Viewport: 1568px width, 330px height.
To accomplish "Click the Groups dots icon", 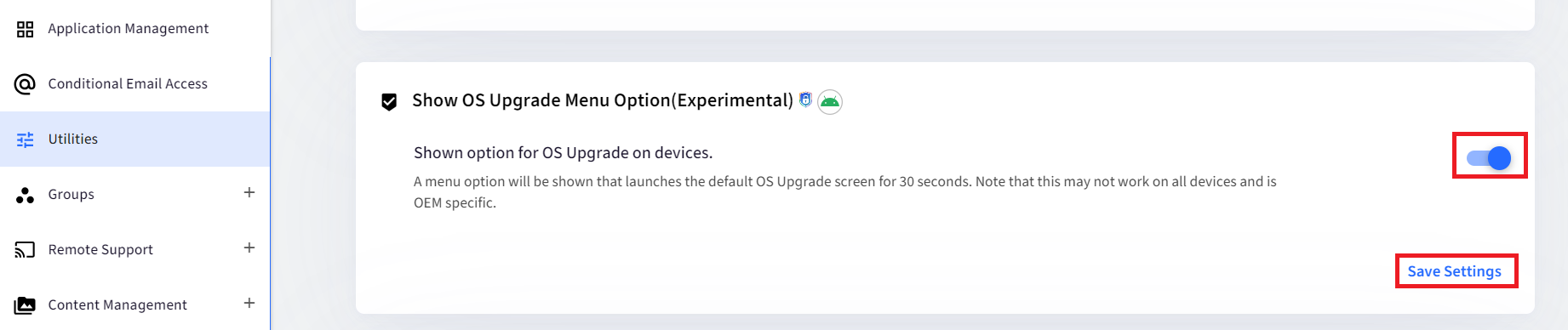I will click(26, 195).
